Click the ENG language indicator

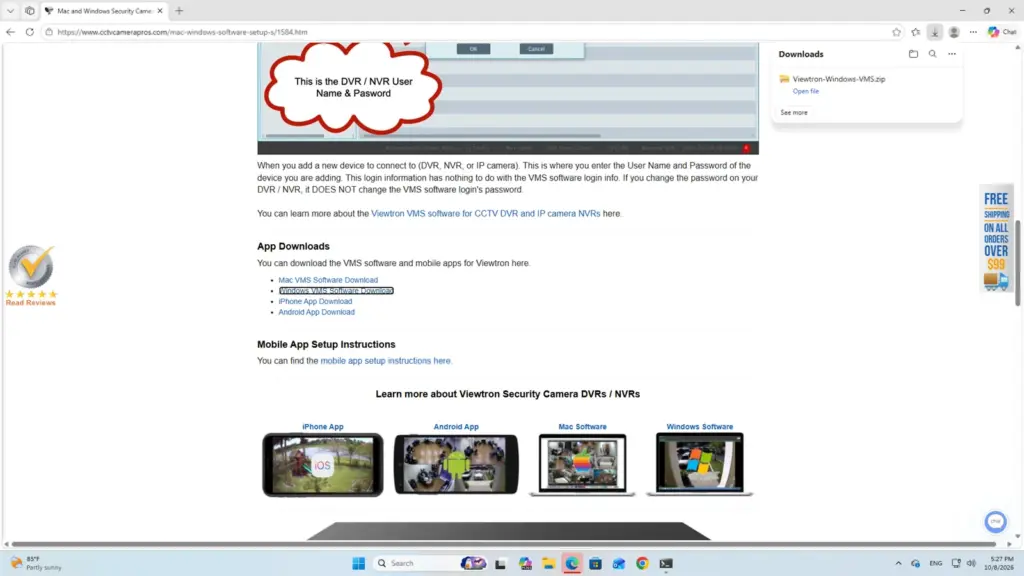click(935, 563)
